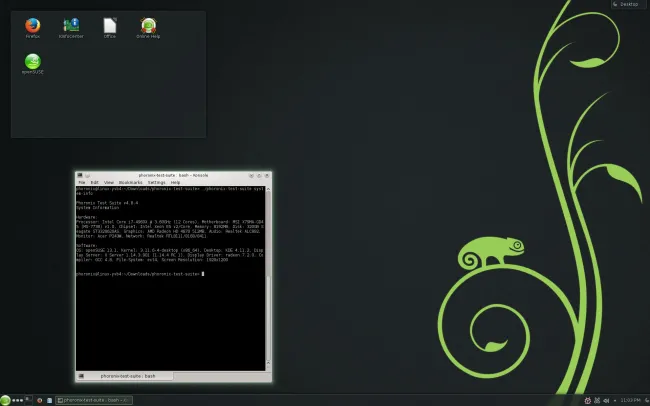Viewport: 650px width, 406px height.
Task: Close the Konsole window
Action: point(267,175)
